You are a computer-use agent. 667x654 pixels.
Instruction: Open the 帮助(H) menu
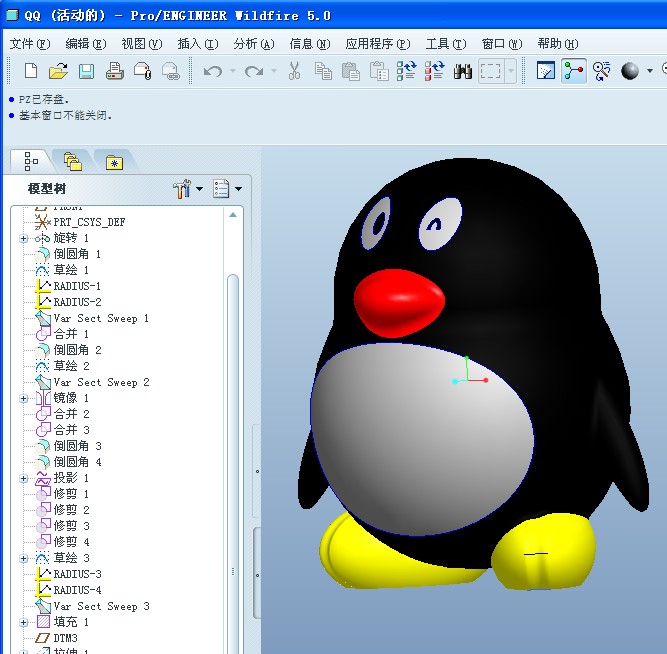pyautogui.click(x=558, y=44)
